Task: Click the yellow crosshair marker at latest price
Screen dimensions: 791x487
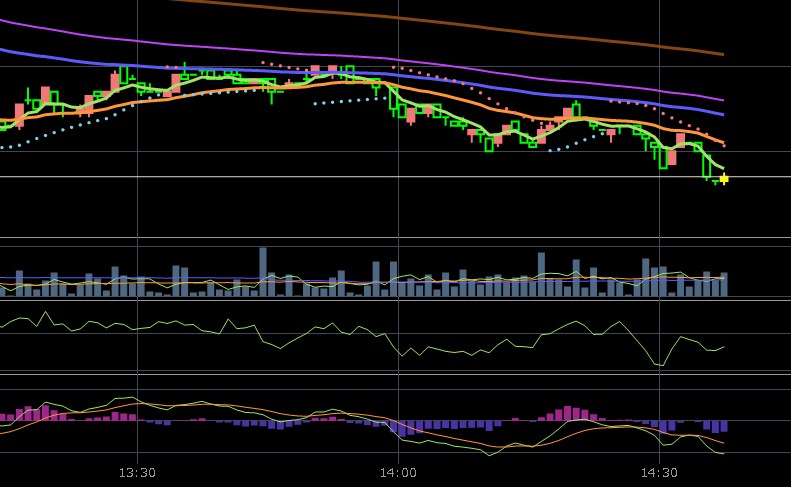Action: [724, 179]
